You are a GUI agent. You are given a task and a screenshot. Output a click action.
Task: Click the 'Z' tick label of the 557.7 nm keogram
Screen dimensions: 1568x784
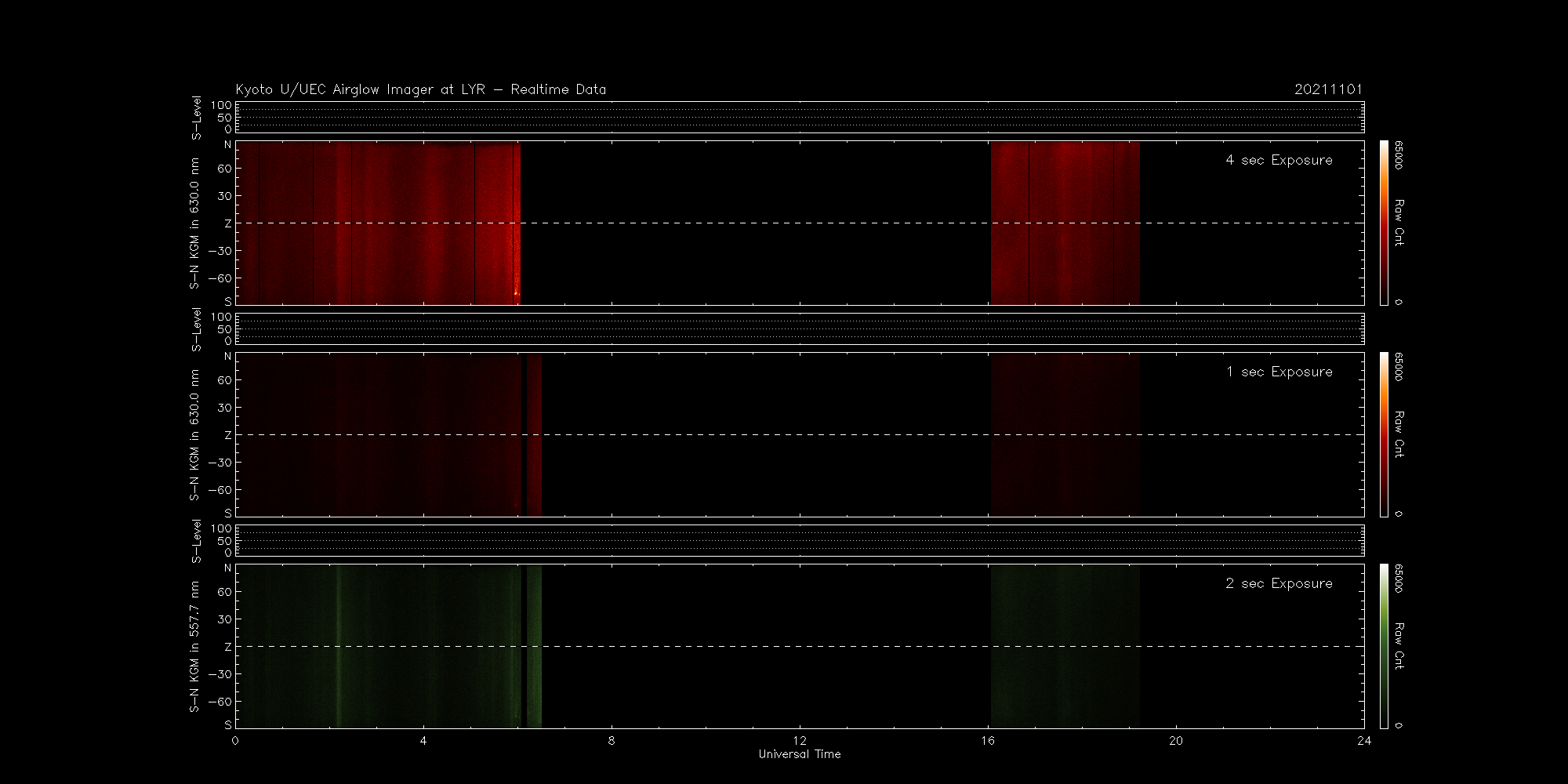[228, 647]
